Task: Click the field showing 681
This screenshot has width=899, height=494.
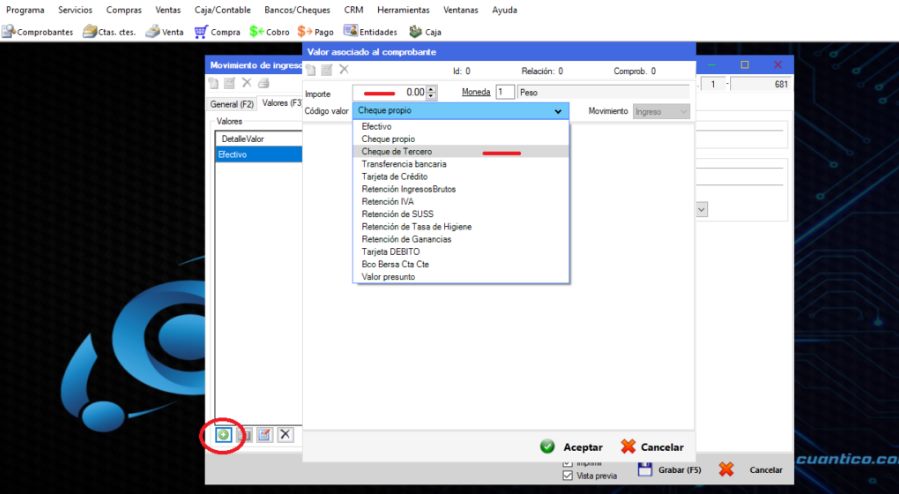Action: pos(761,84)
